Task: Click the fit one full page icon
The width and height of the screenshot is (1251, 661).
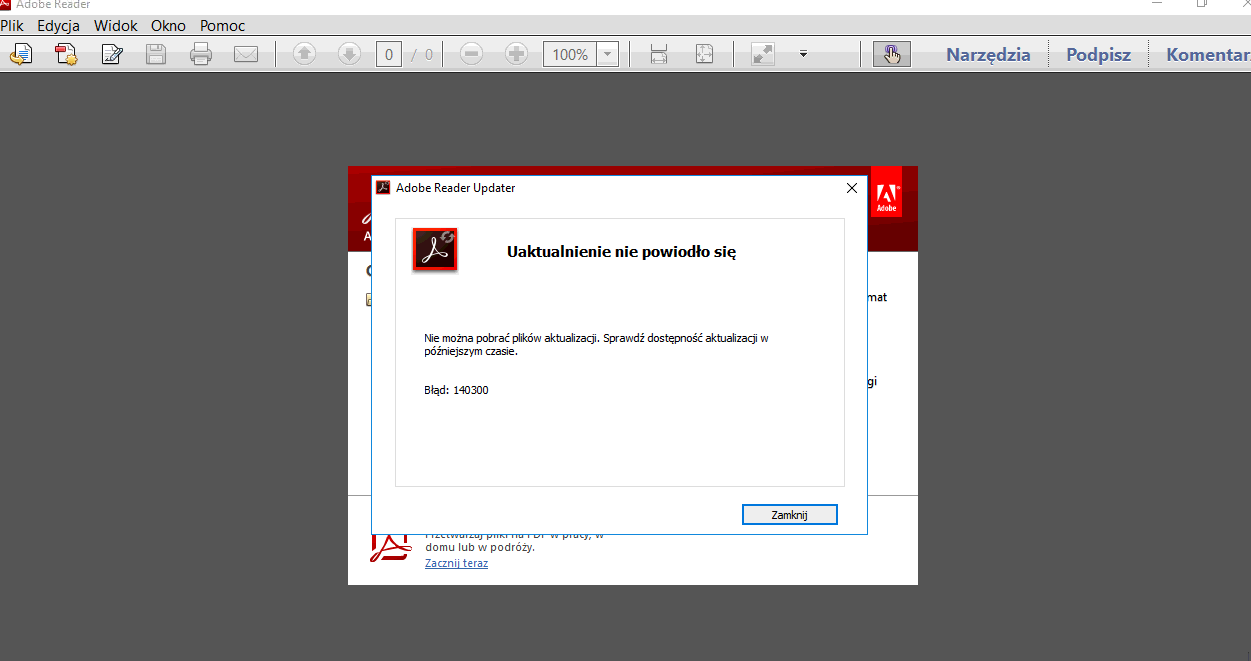Action: coord(704,55)
